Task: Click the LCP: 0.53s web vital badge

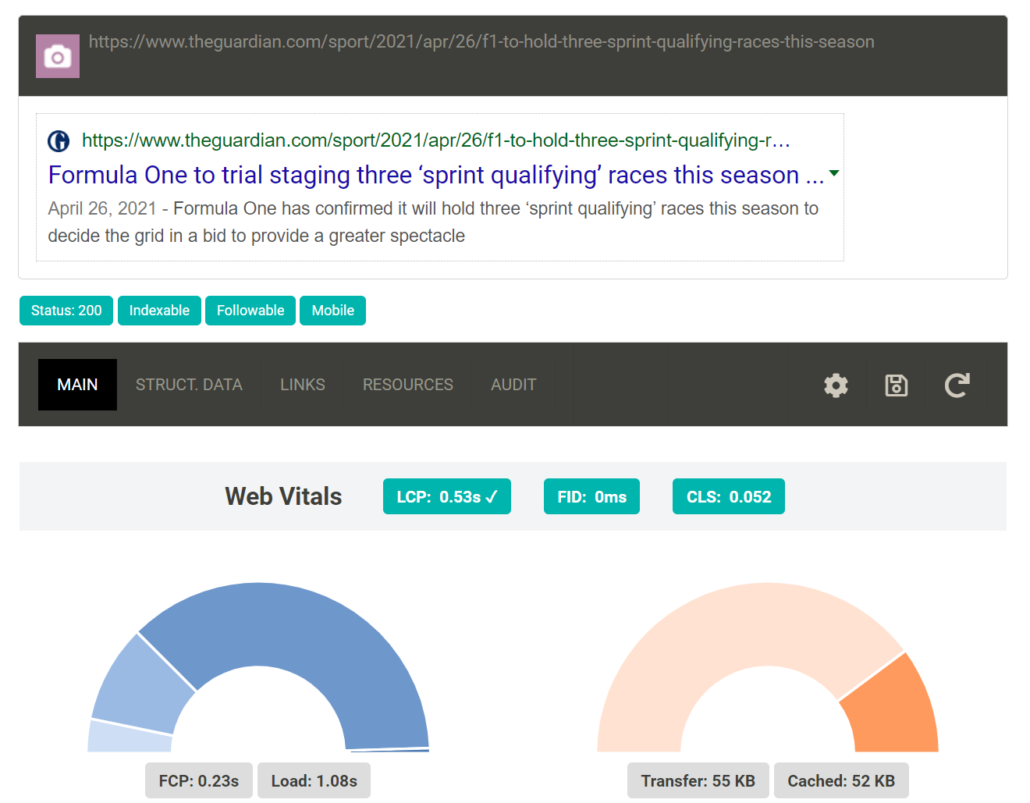Action: pos(447,497)
